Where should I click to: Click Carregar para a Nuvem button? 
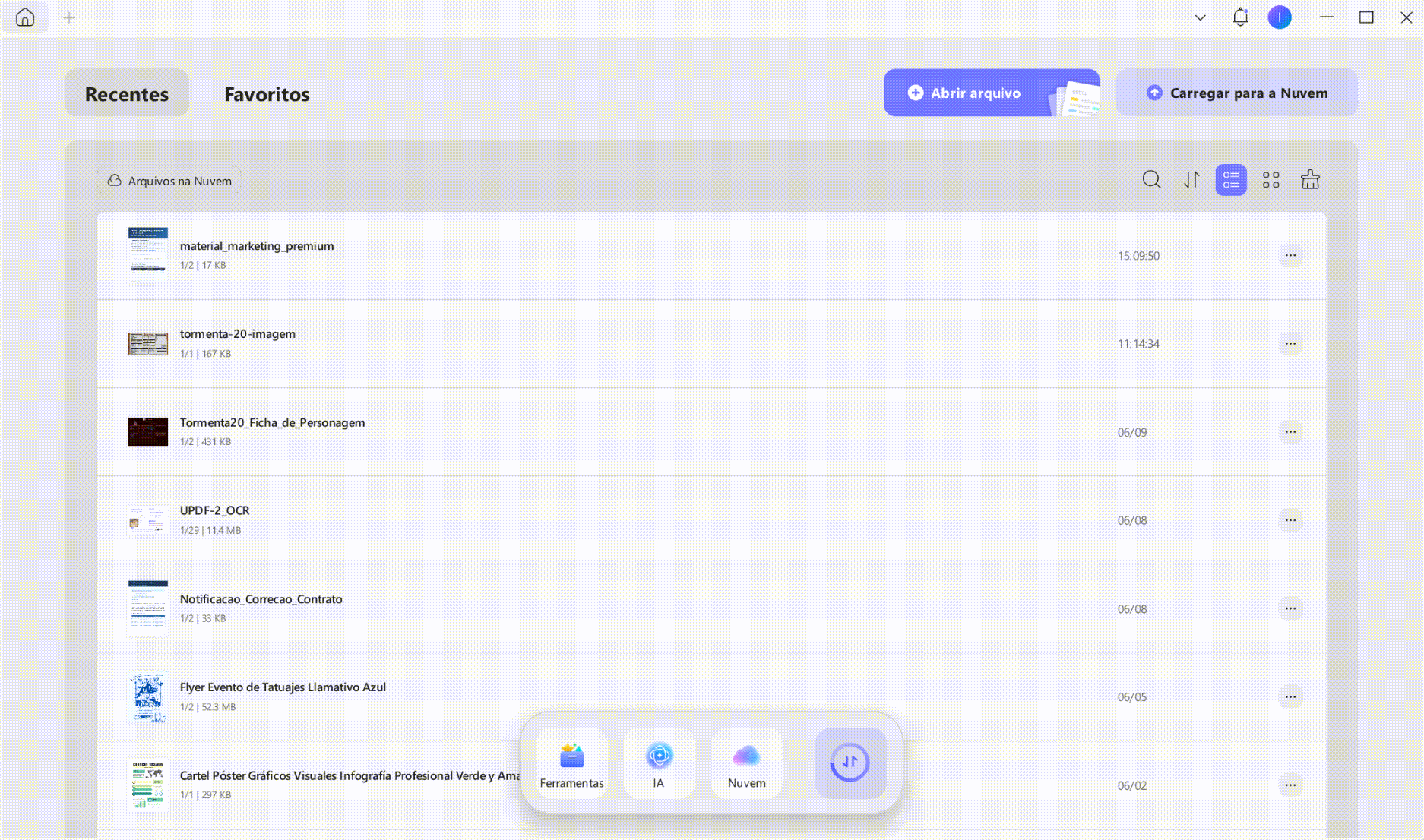pos(1237,93)
